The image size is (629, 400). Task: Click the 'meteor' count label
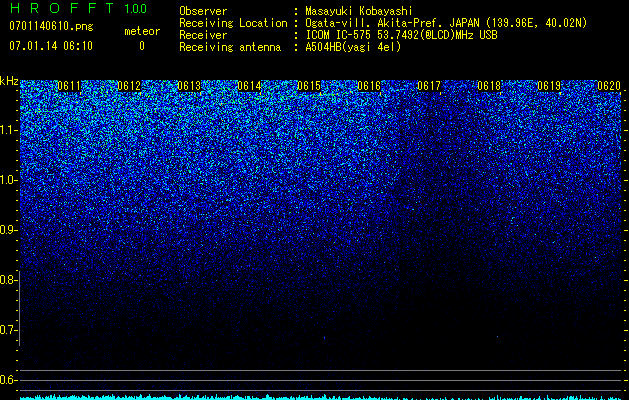click(x=142, y=31)
